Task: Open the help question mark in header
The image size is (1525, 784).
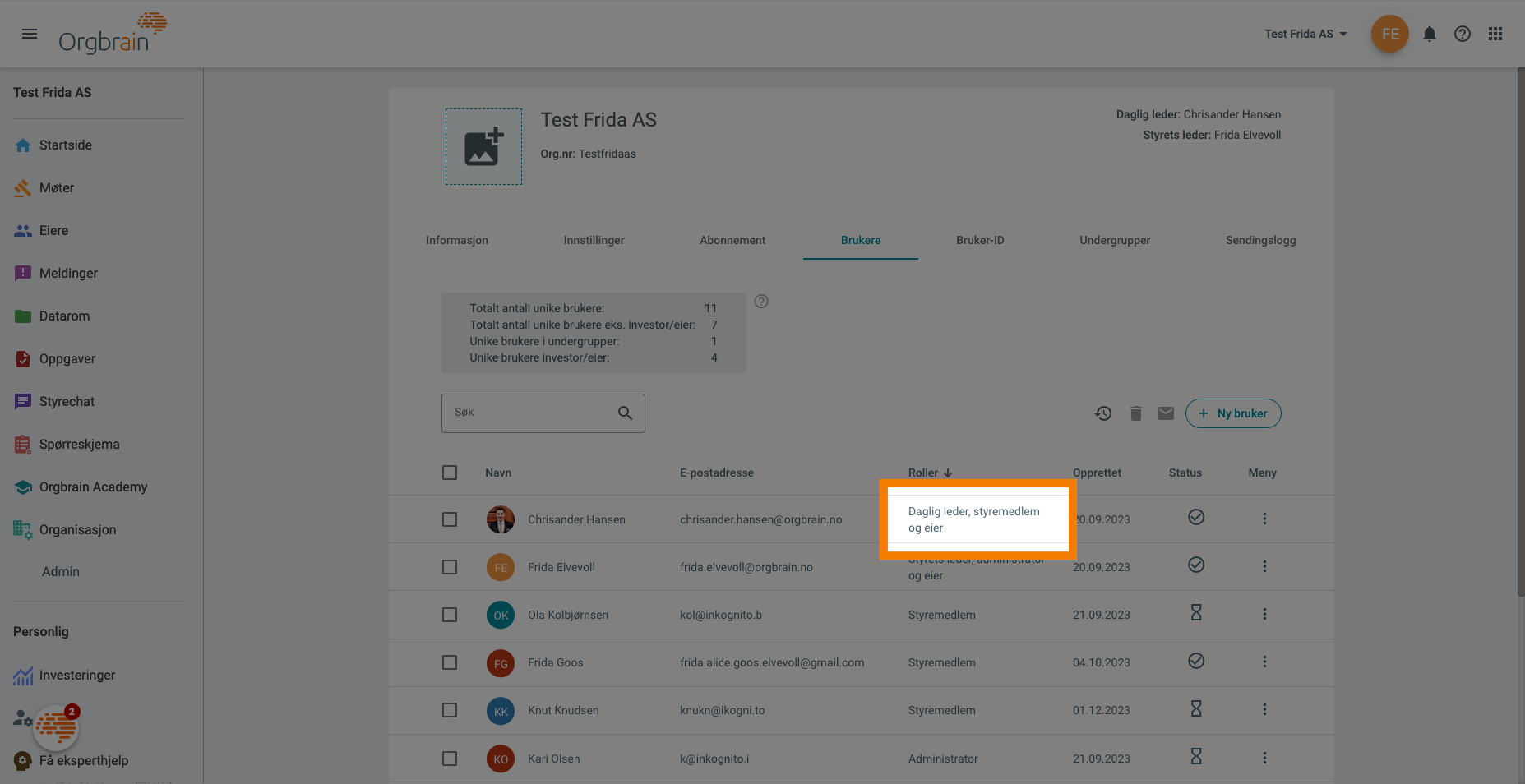Action: click(x=1463, y=34)
